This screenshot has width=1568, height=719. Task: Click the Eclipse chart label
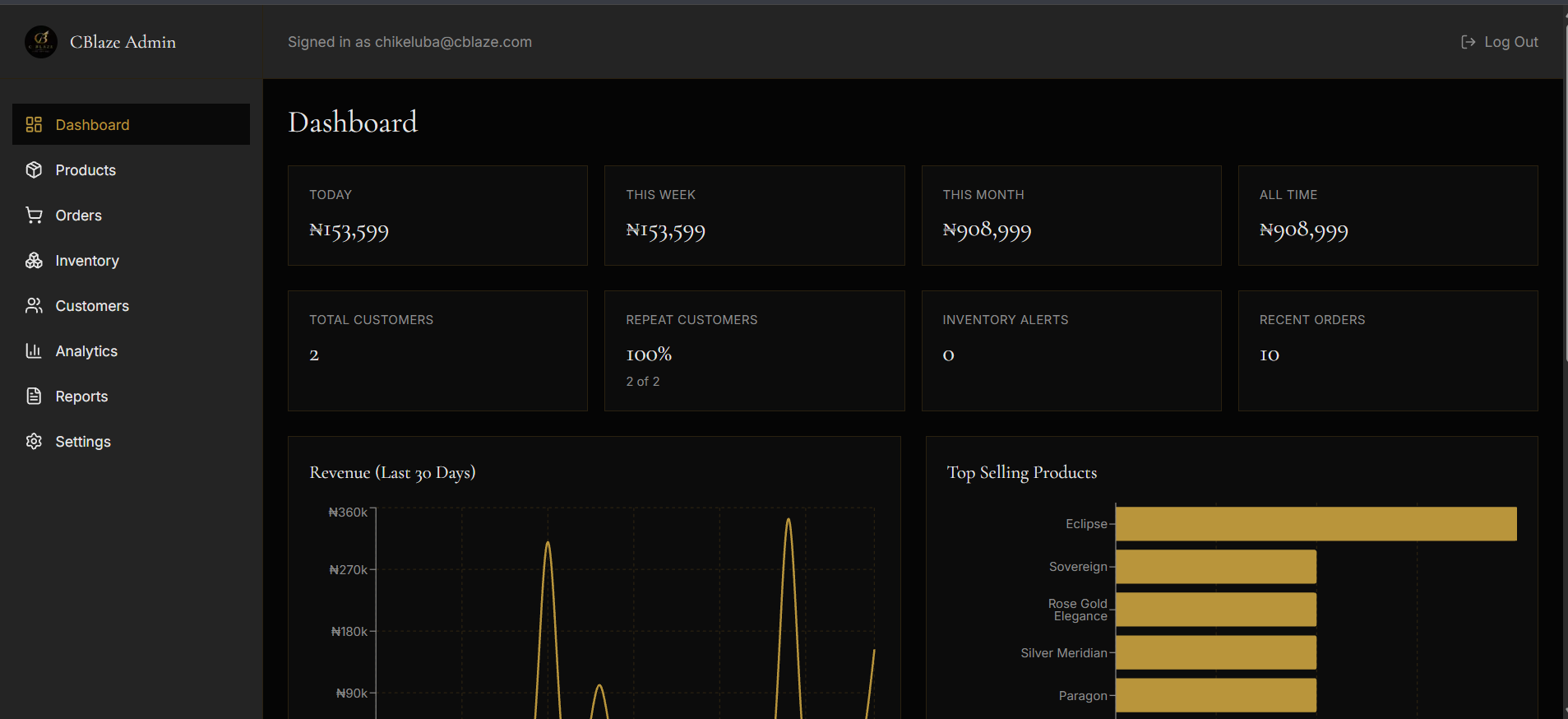pyautogui.click(x=1086, y=524)
